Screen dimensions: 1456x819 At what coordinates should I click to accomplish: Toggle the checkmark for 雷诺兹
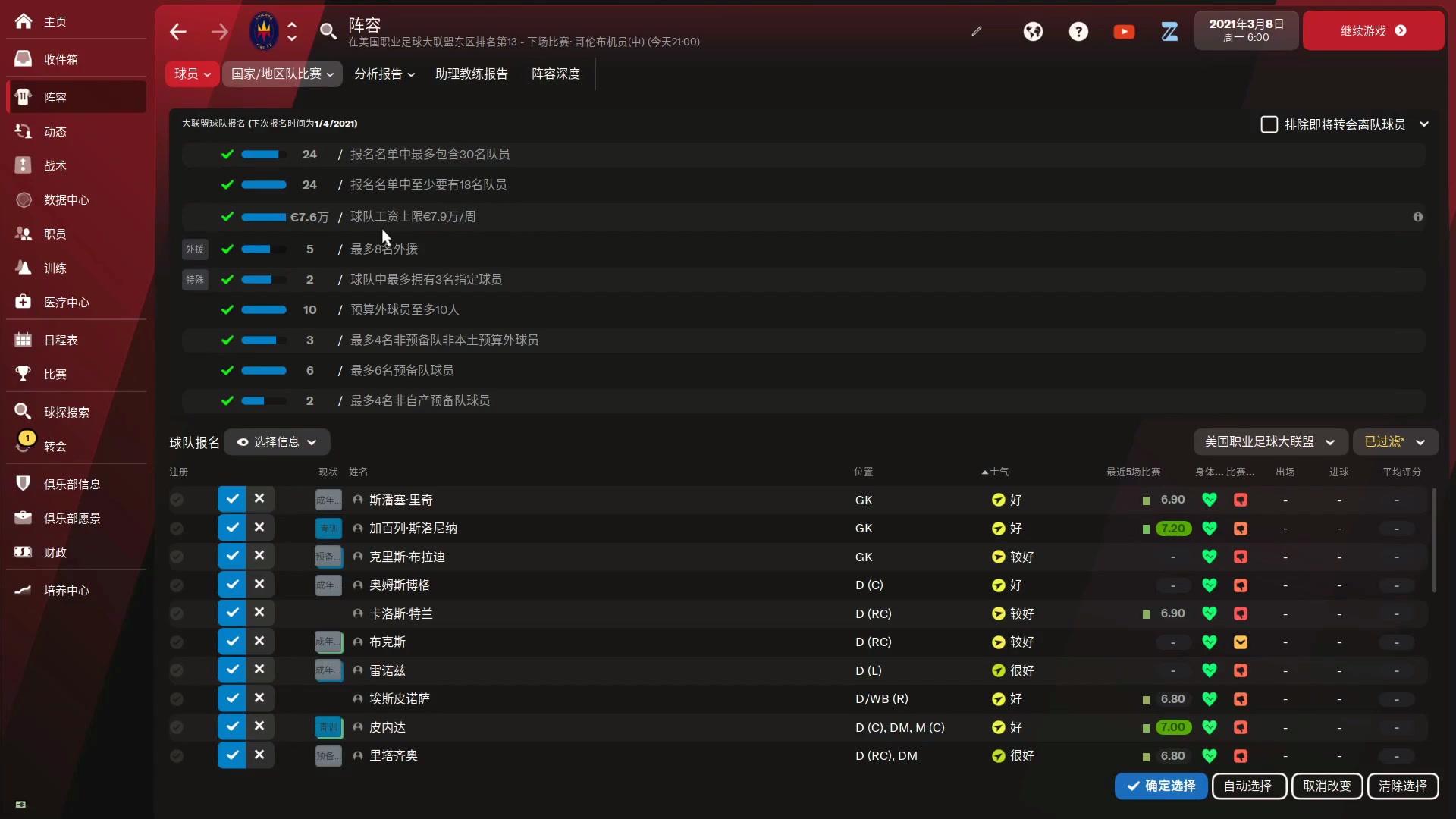pyautogui.click(x=232, y=670)
